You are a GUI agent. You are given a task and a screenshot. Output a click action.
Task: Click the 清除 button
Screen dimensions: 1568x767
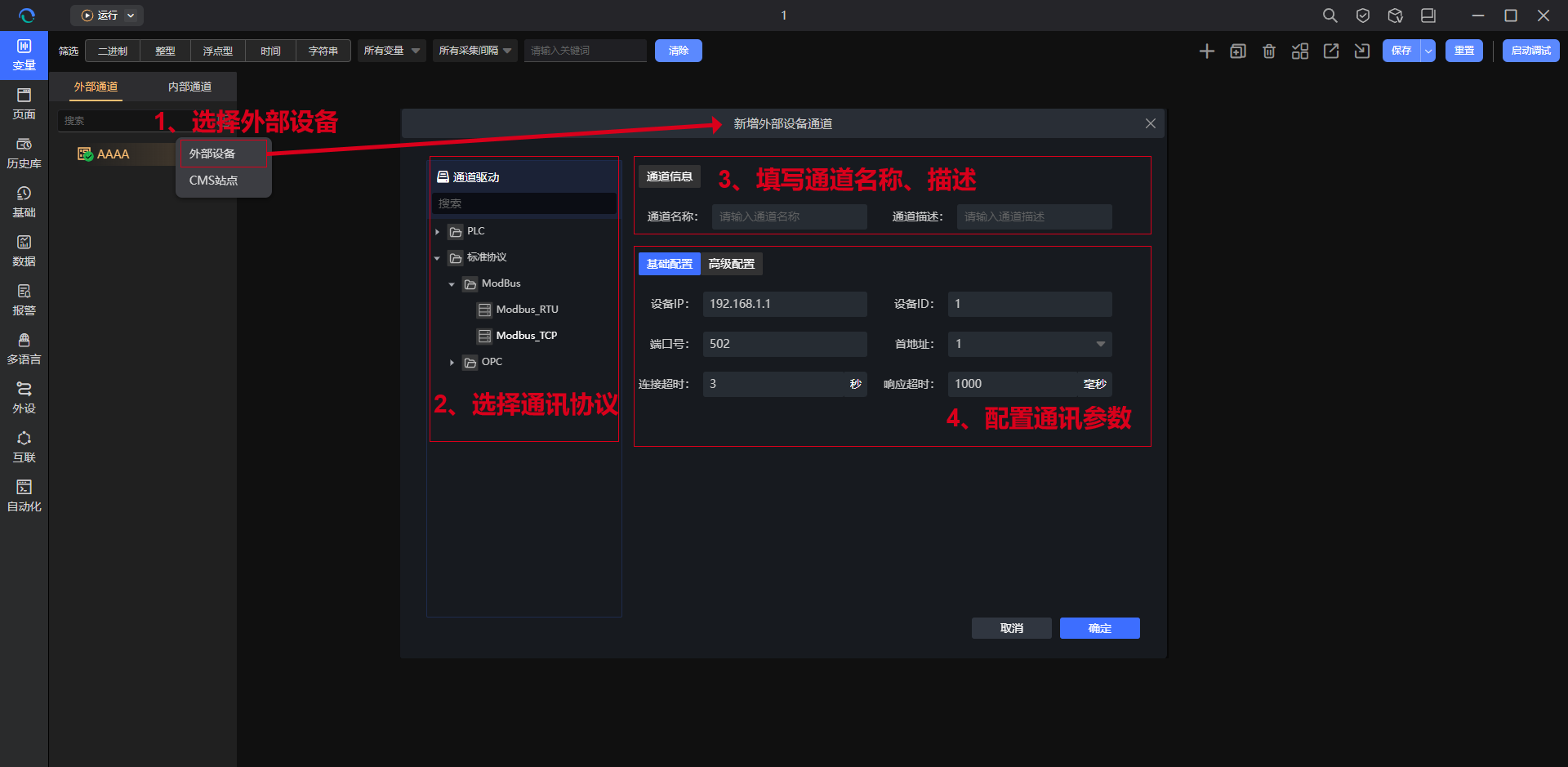point(679,51)
